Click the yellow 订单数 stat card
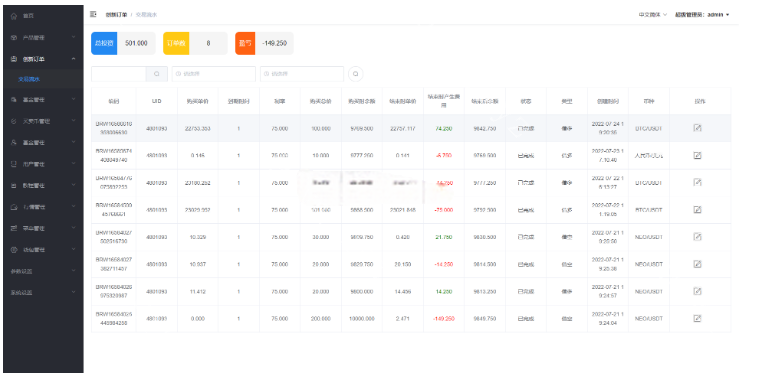 click(195, 43)
